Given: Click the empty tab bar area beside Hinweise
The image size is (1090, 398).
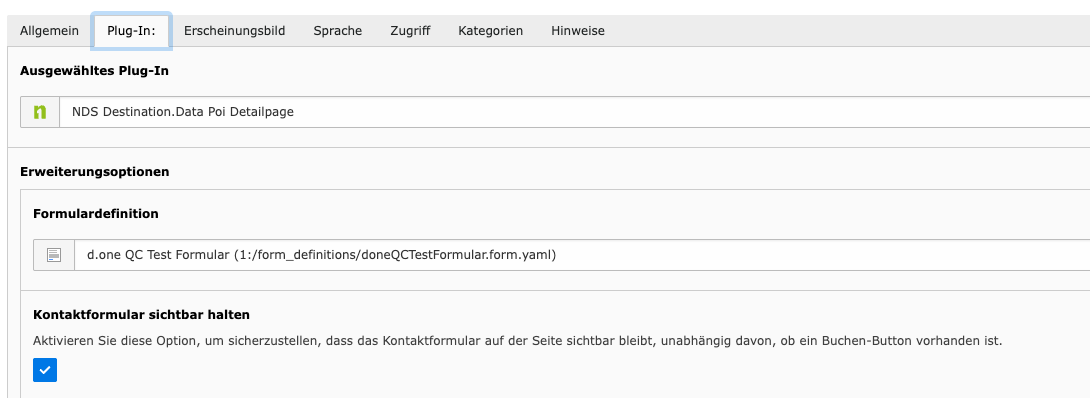Looking at the screenshot, I should pos(853,31).
